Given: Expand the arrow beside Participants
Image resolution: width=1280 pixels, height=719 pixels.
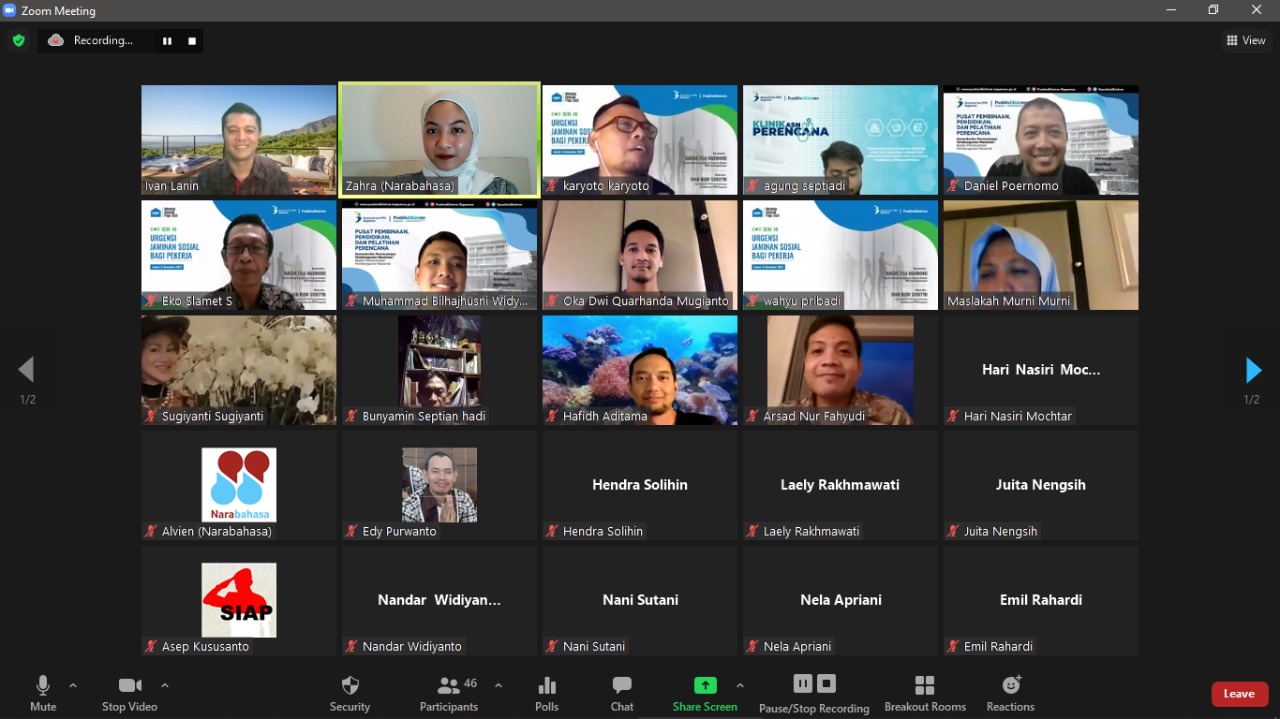Looking at the screenshot, I should 498,686.
